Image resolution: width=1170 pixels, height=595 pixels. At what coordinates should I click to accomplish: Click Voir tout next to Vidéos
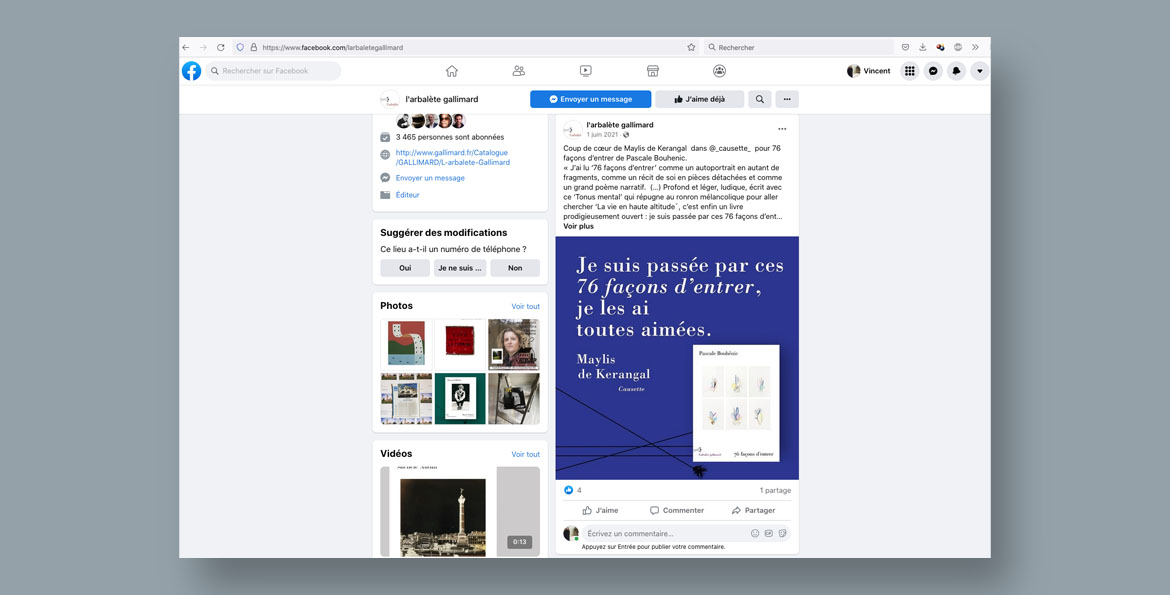pyautogui.click(x=525, y=454)
